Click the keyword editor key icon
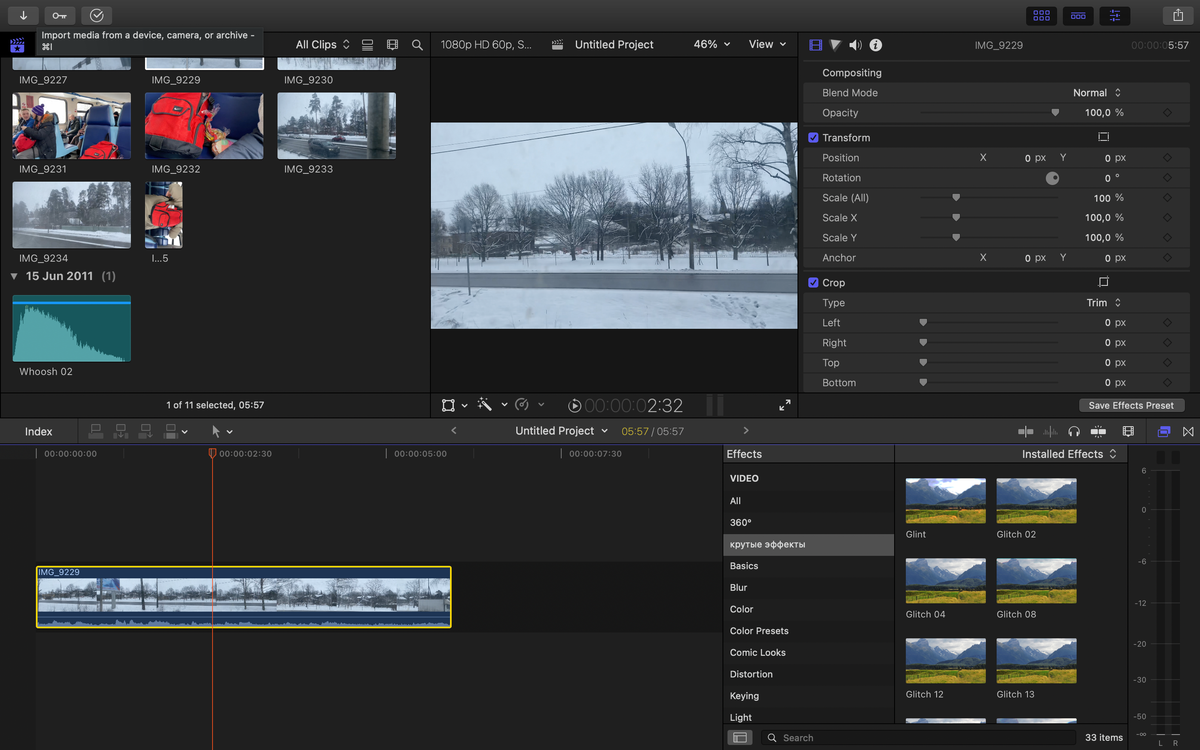Viewport: 1200px width, 750px height. pyautogui.click(x=57, y=15)
